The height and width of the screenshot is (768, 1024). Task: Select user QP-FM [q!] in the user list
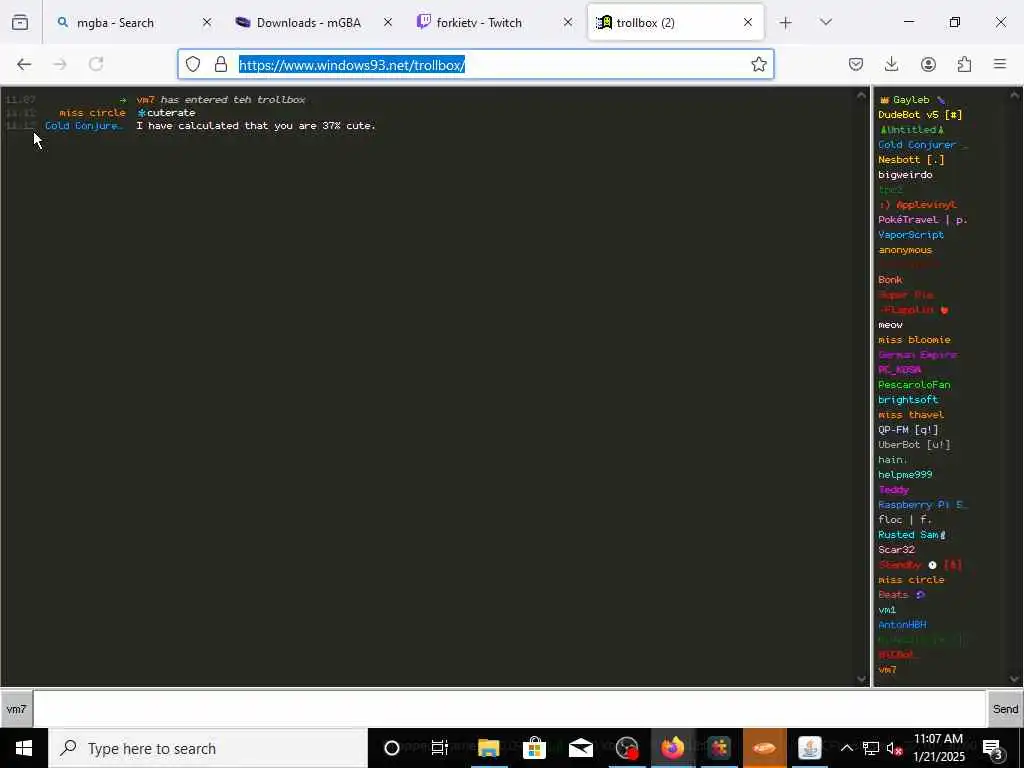click(908, 430)
